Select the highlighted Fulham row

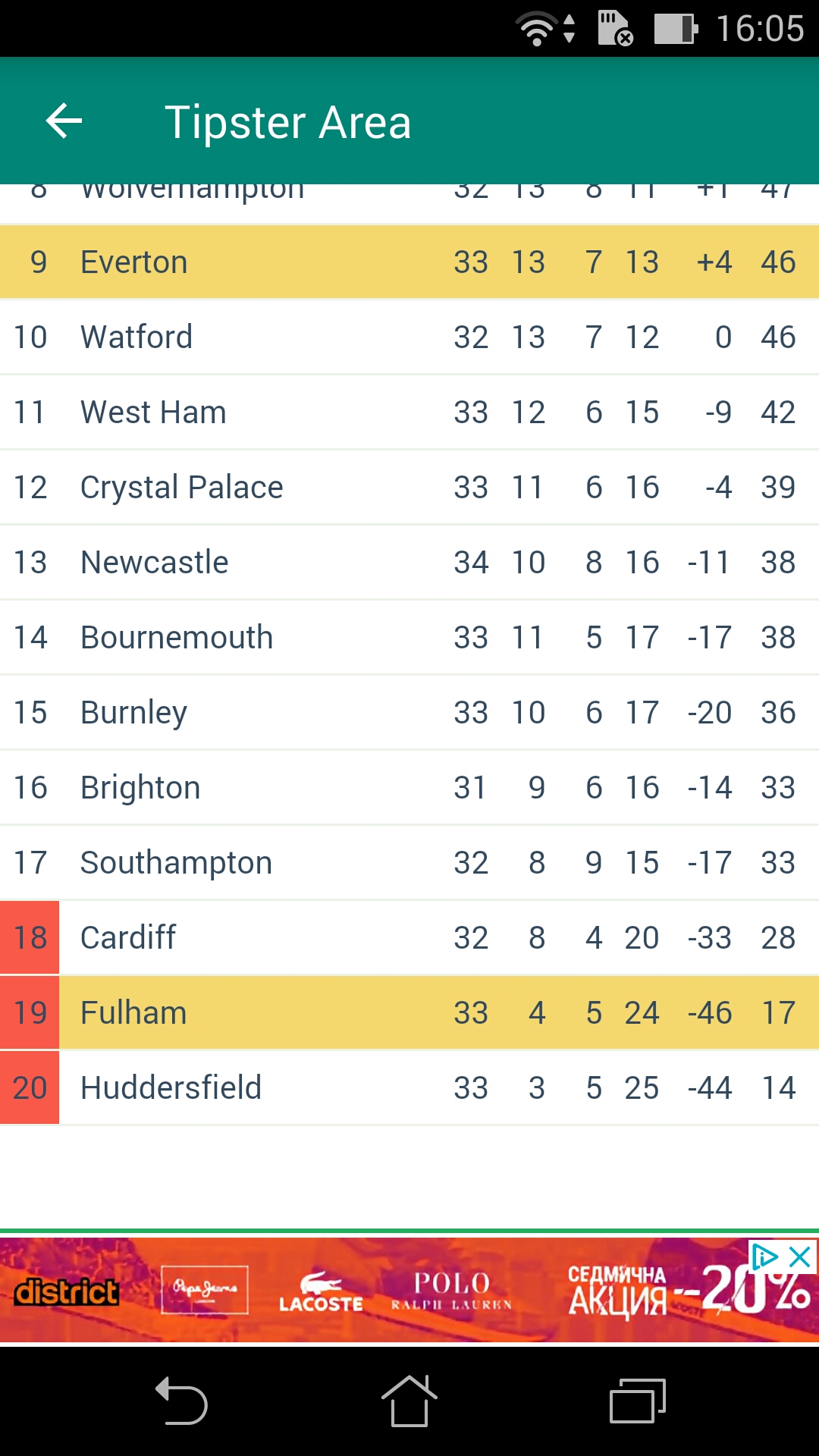click(409, 1012)
